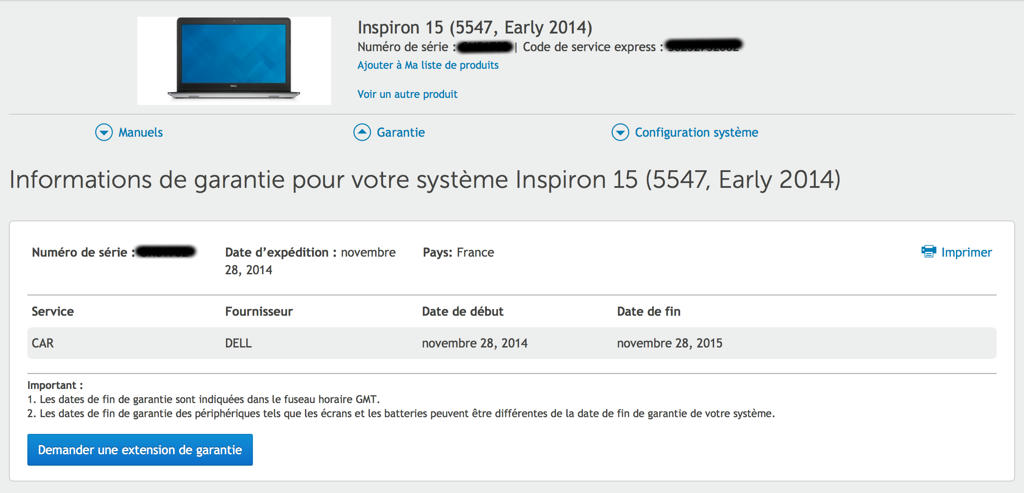Collapse the Garantie section arrow icon
The width and height of the screenshot is (1024, 493).
click(x=362, y=133)
